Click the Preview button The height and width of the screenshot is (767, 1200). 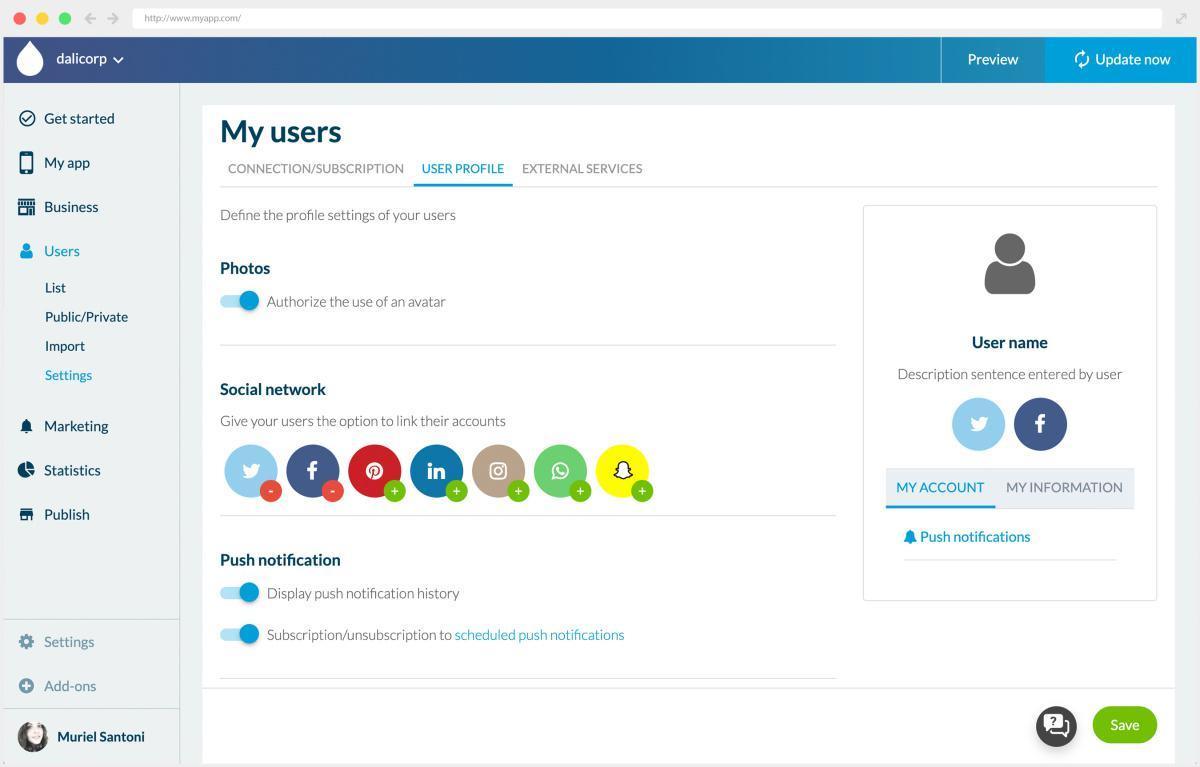click(993, 59)
